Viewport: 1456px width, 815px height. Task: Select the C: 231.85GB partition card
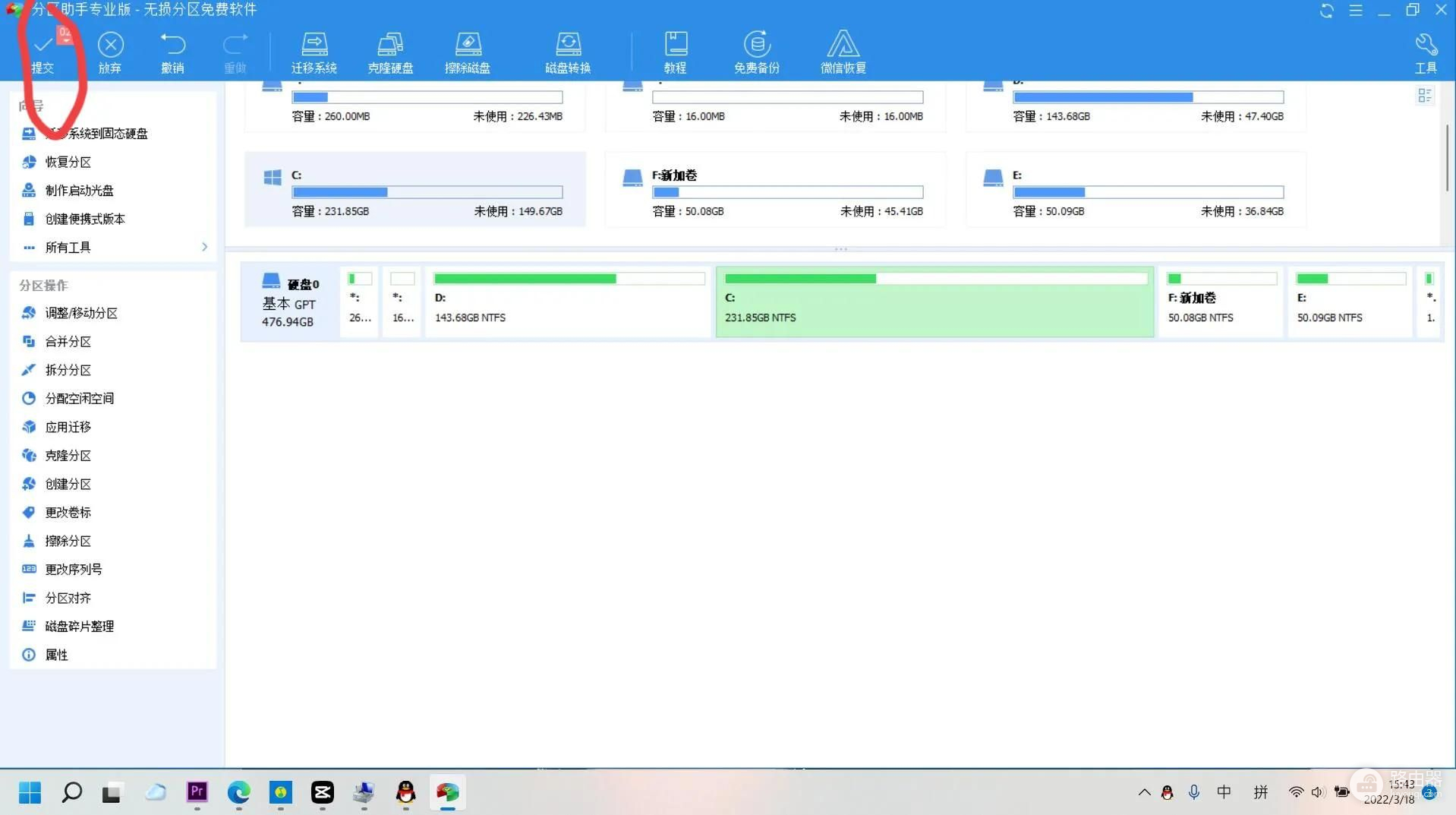[414, 190]
